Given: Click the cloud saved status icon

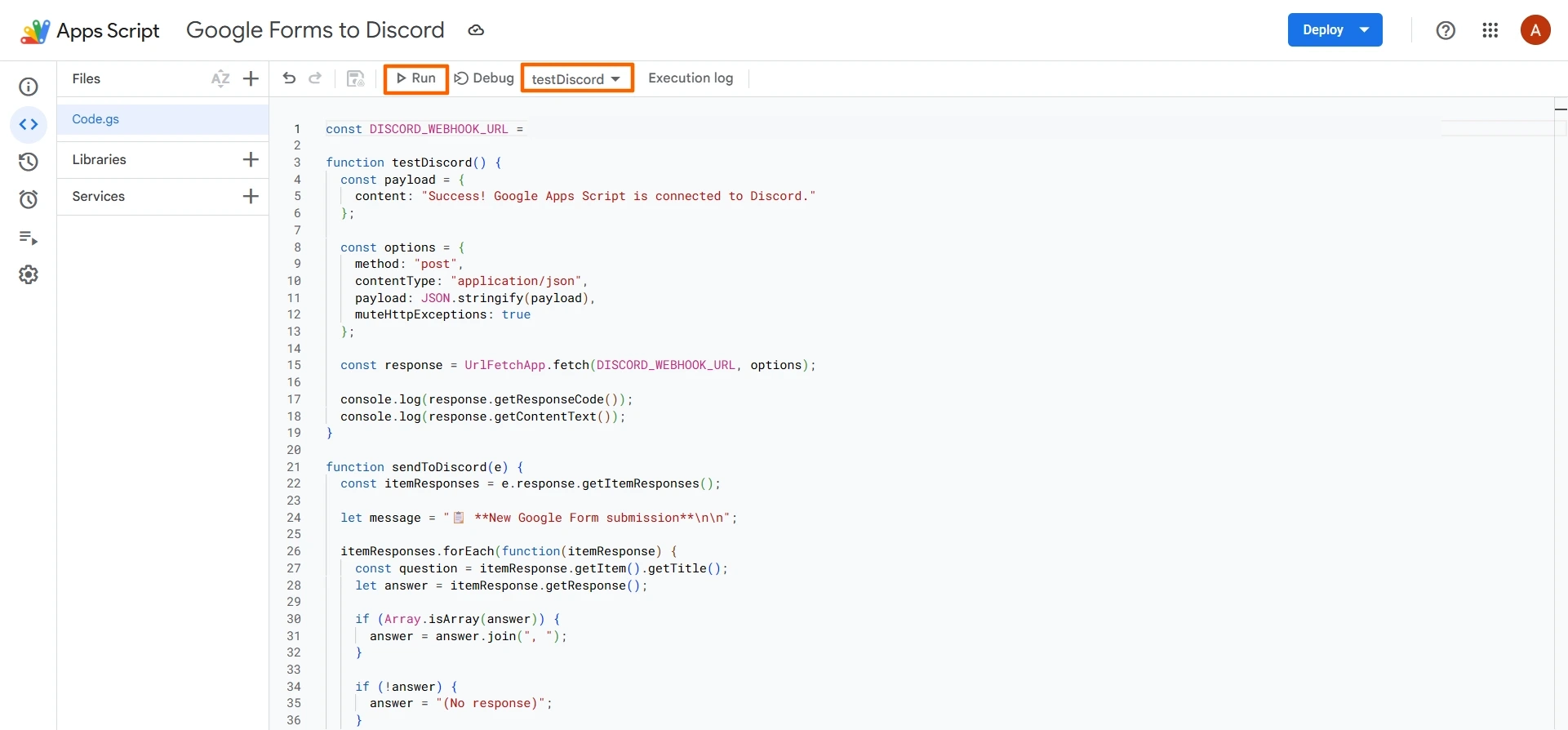Looking at the screenshot, I should click(476, 30).
